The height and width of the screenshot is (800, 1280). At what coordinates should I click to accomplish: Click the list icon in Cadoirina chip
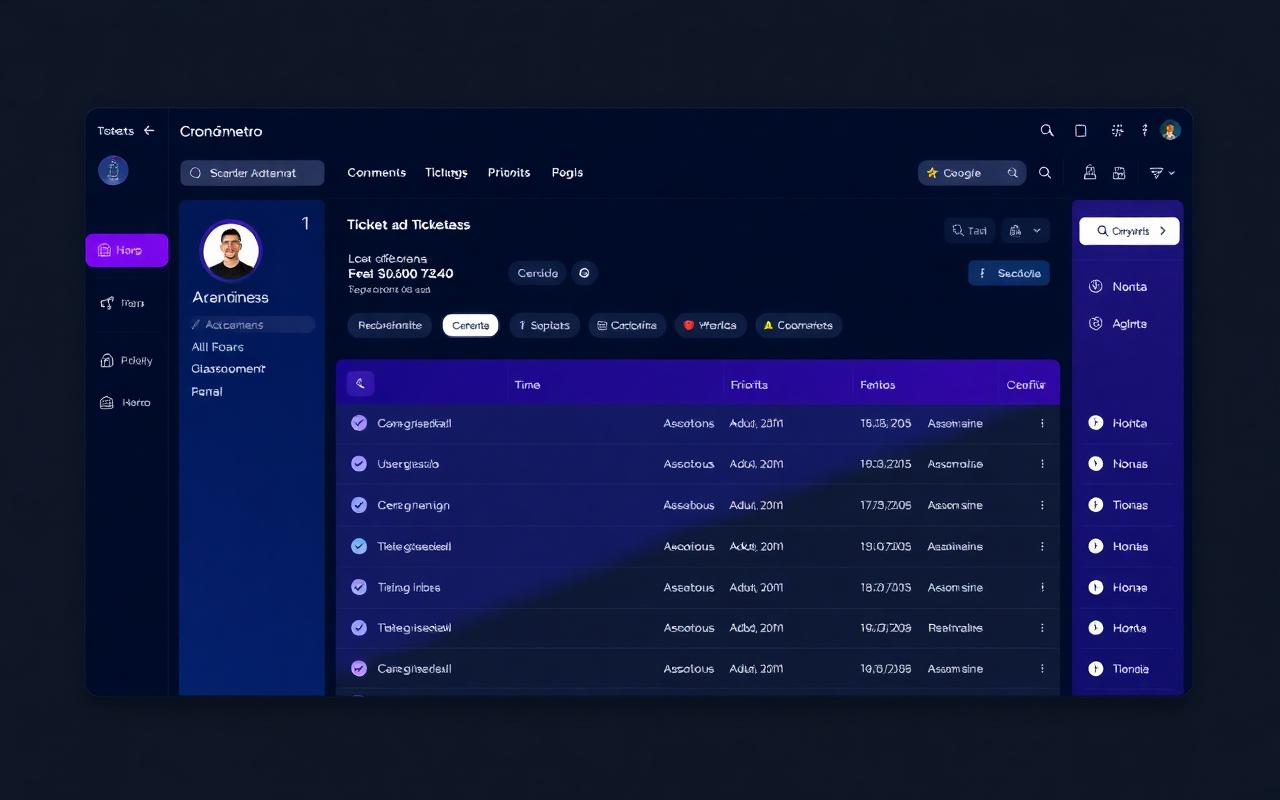click(602, 325)
